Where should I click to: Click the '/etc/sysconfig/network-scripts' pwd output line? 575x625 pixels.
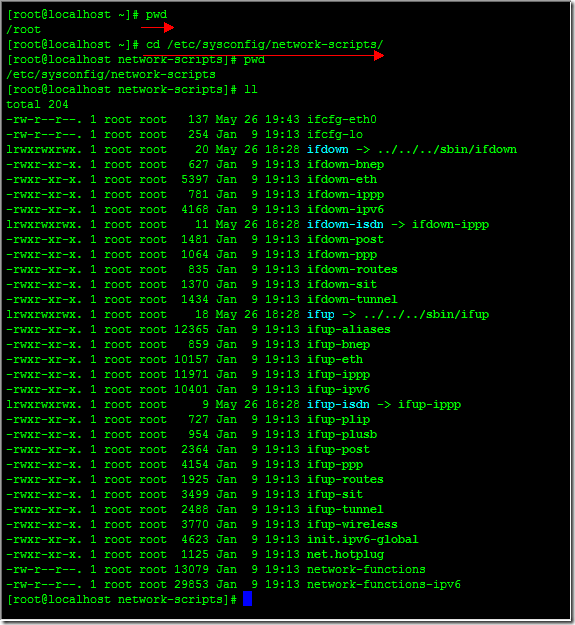click(111, 75)
